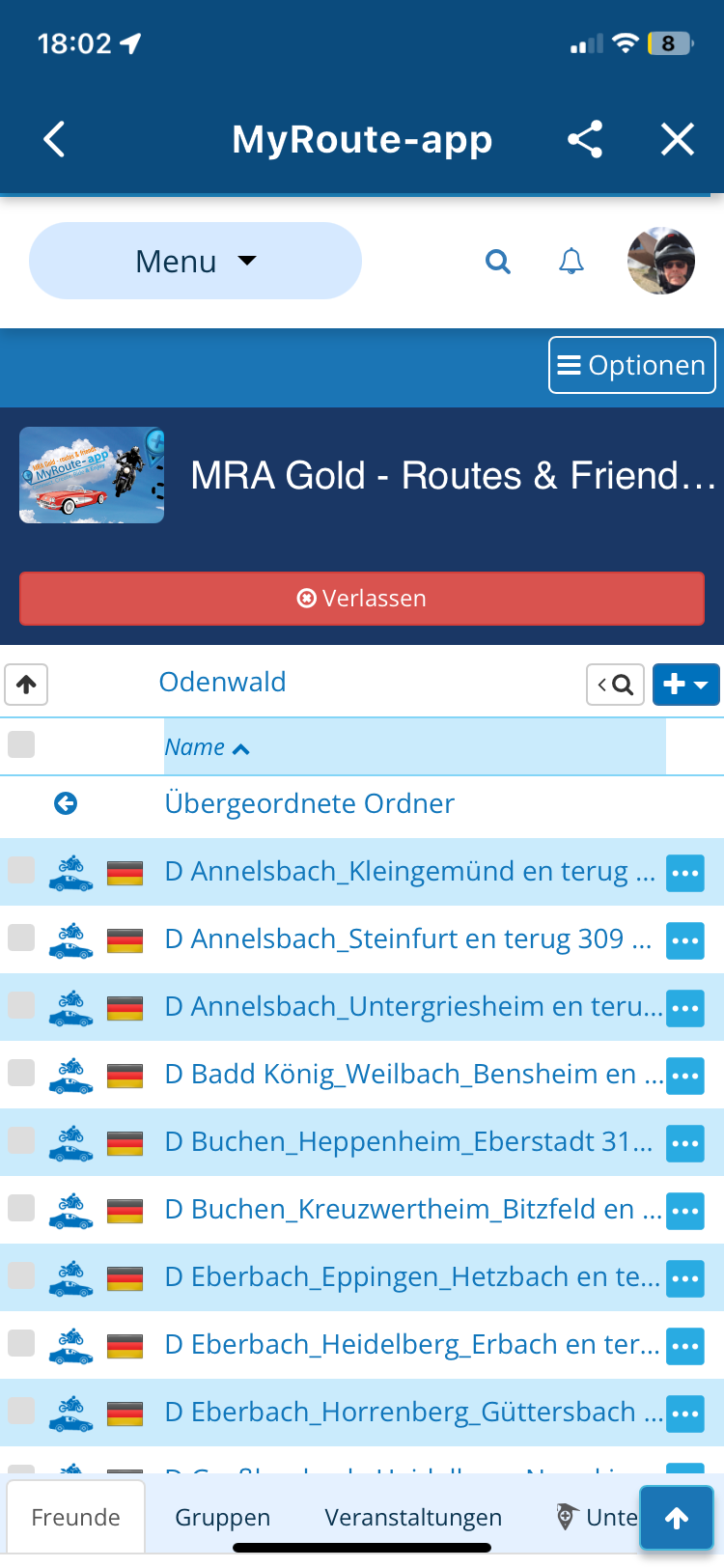Viewport: 724px width, 1568px height.
Task: Expand the Menu dropdown
Action: click(196, 261)
